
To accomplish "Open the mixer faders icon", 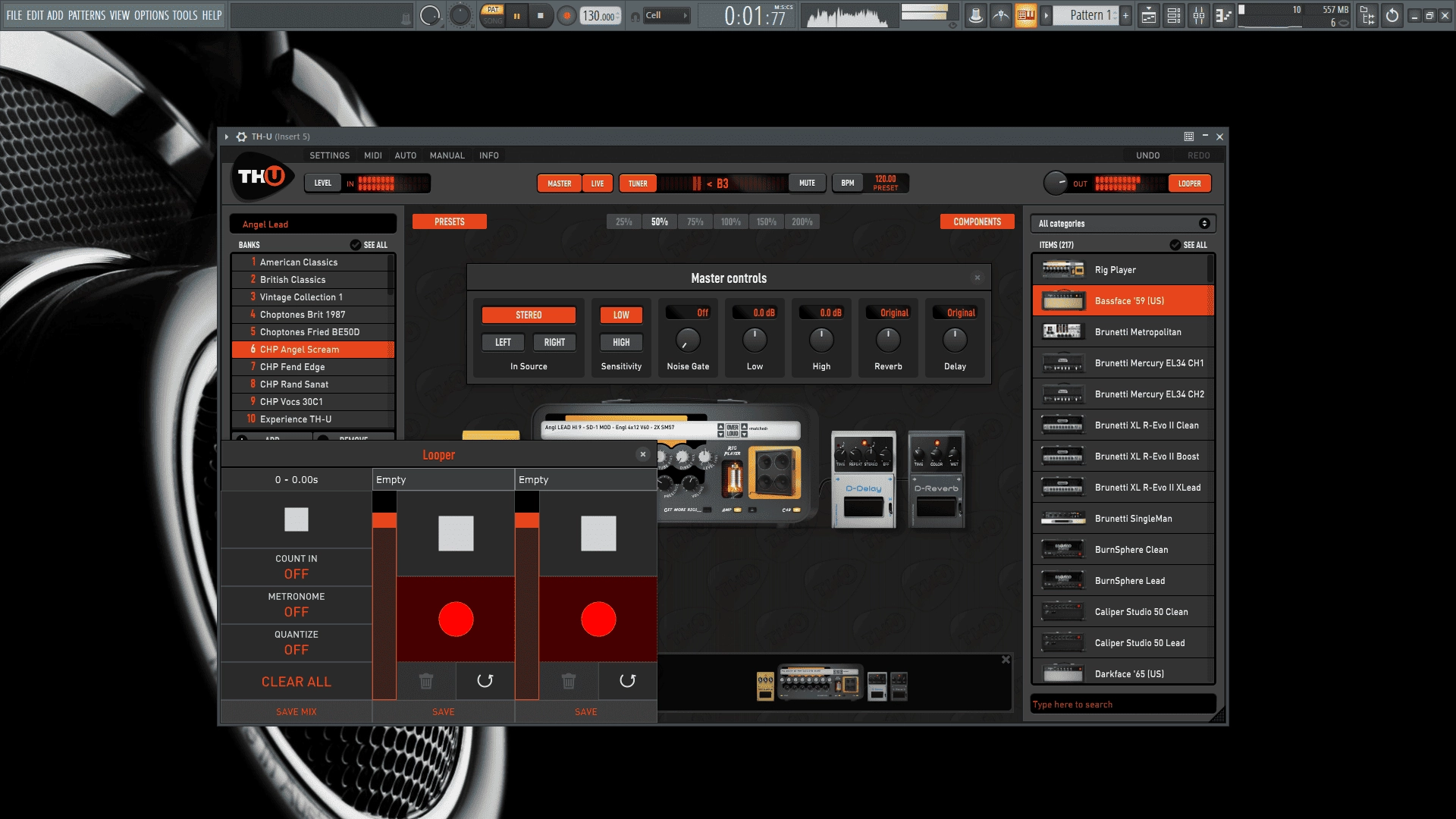I will click(x=1199, y=15).
